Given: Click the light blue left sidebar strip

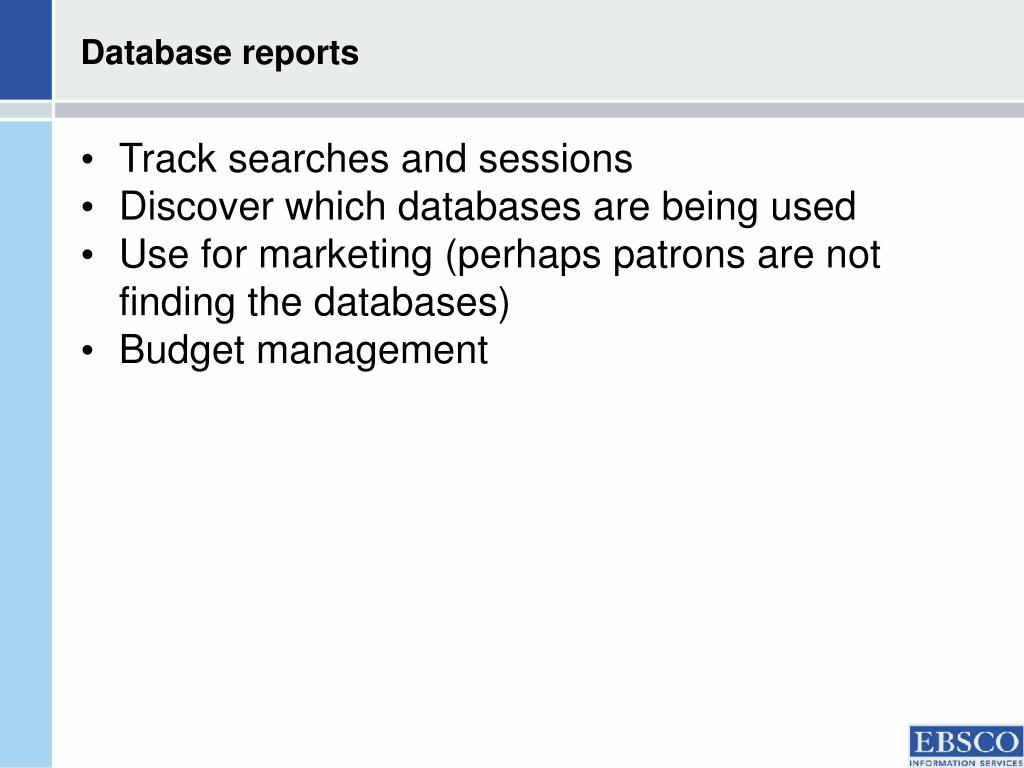Looking at the screenshot, I should pyautogui.click(x=25, y=444).
